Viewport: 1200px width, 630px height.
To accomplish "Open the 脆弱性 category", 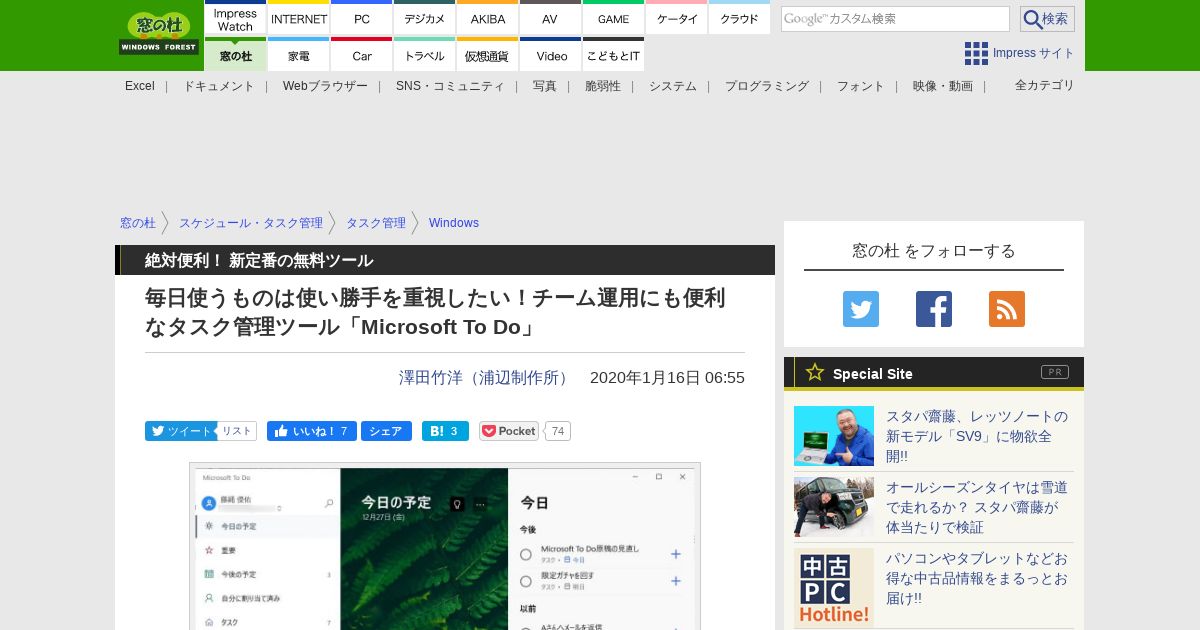I will pyautogui.click(x=603, y=86).
